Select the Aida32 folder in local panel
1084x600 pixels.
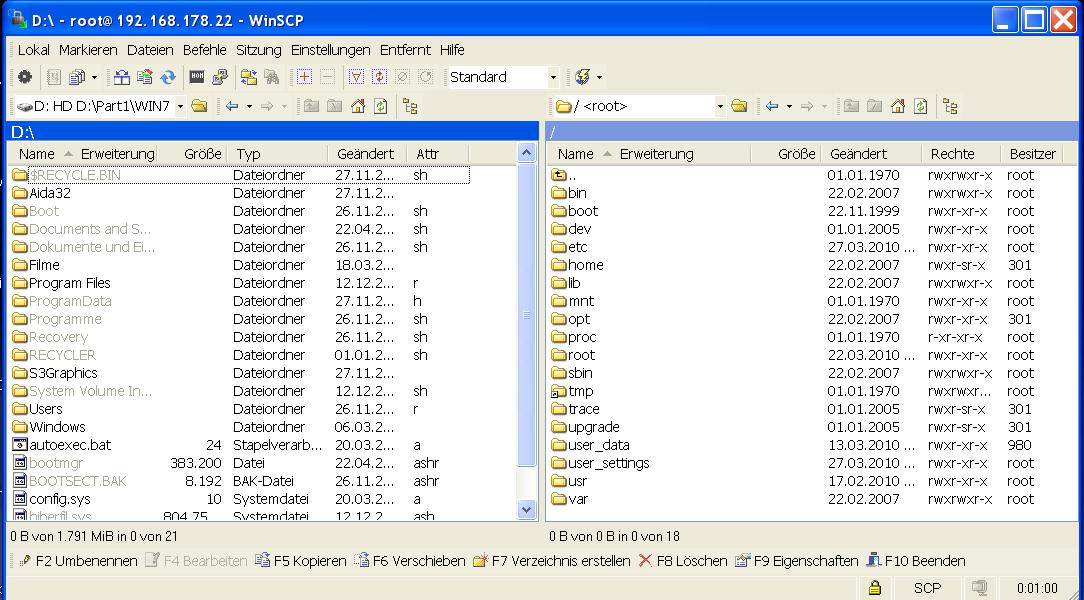(41, 193)
